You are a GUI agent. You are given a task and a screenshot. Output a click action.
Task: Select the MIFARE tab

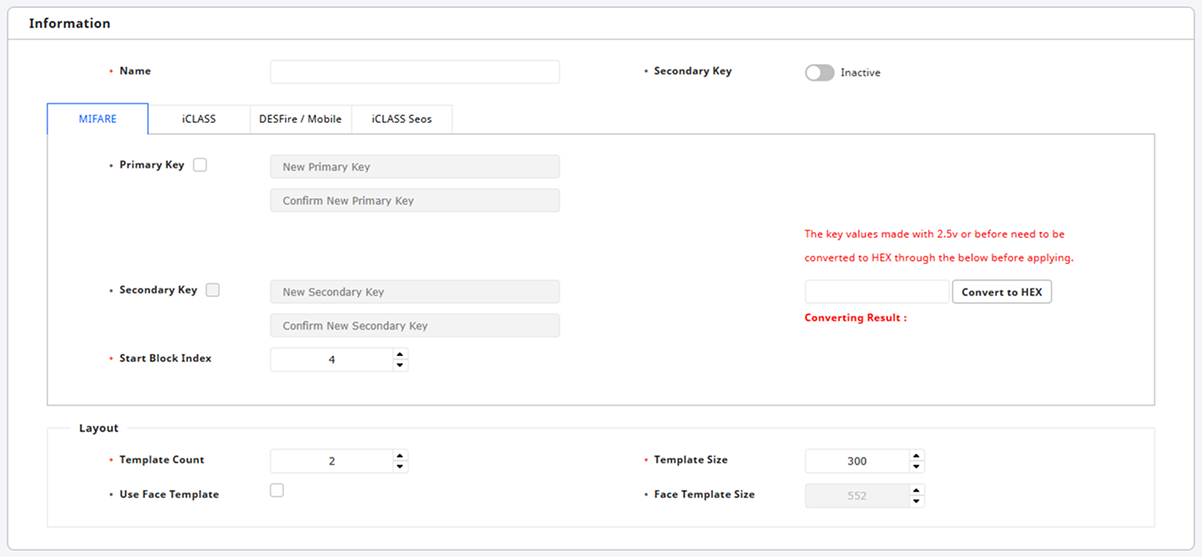point(98,119)
